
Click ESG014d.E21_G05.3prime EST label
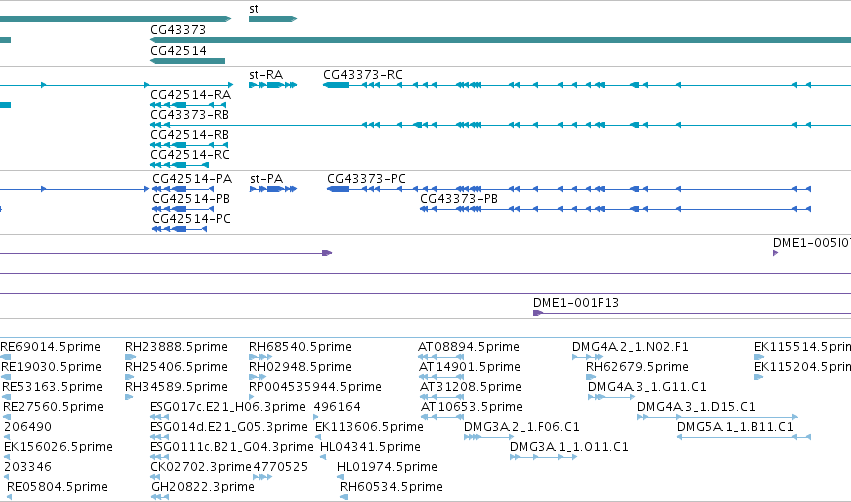click(x=229, y=427)
